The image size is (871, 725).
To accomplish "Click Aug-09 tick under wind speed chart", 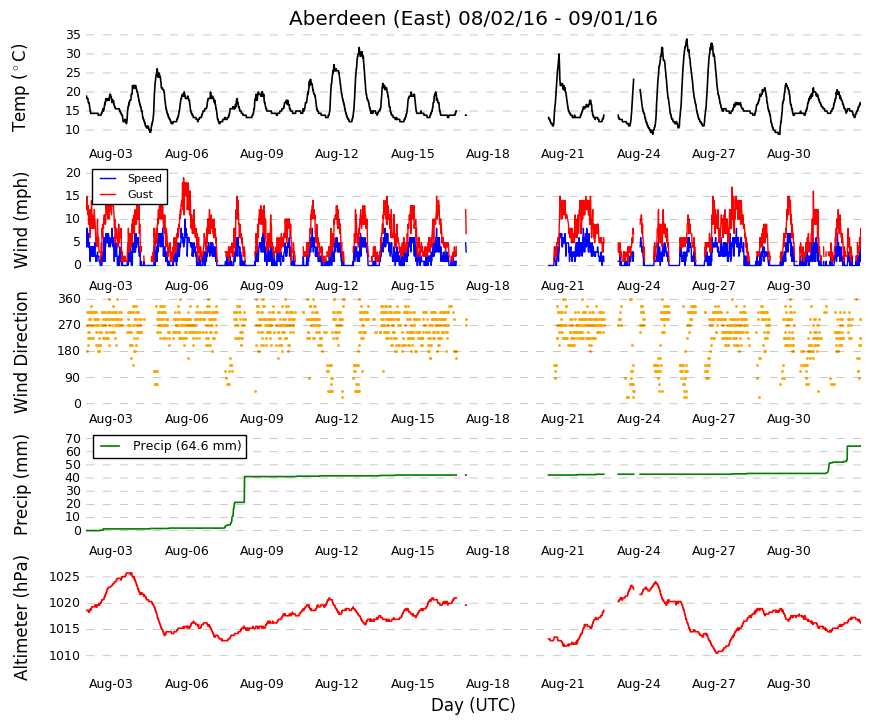I will tap(261, 286).
